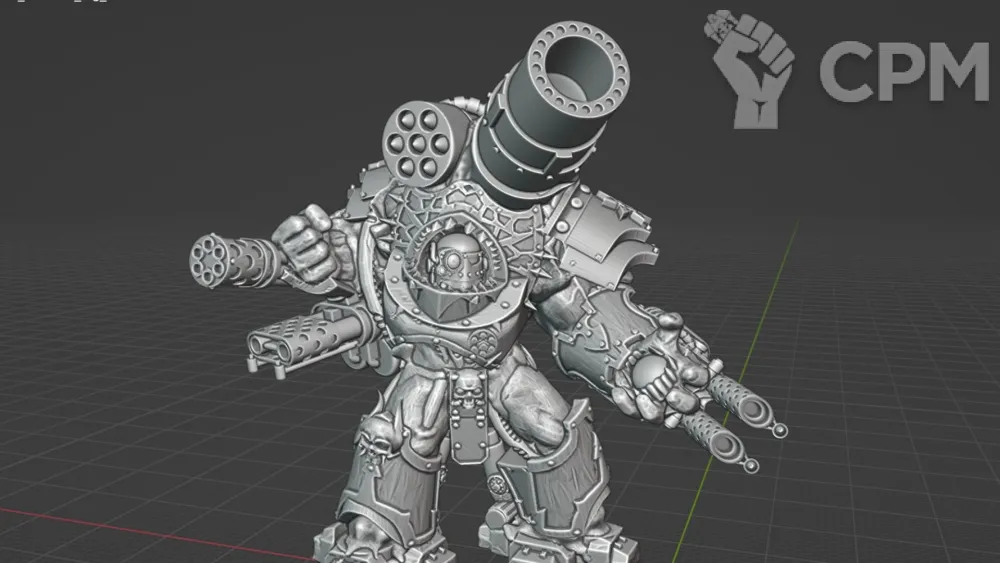The height and width of the screenshot is (563, 1000).
Task: Click the seven-hole missile pod on the shoulder
Action: pyautogui.click(x=429, y=138)
